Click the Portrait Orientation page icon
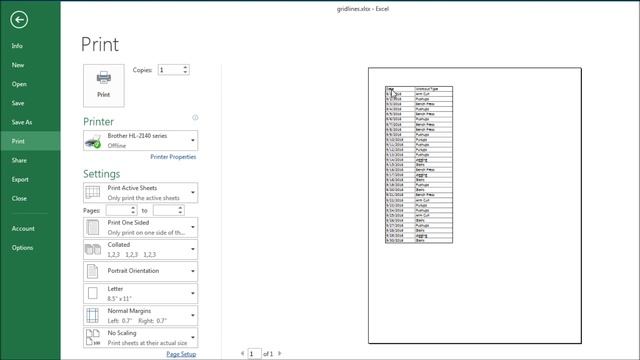The width and height of the screenshot is (640, 360). coord(93,271)
